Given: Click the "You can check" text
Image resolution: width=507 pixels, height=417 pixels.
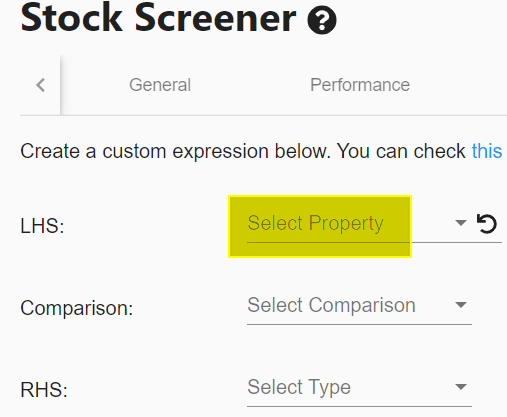Looking at the screenshot, I should [x=401, y=152].
